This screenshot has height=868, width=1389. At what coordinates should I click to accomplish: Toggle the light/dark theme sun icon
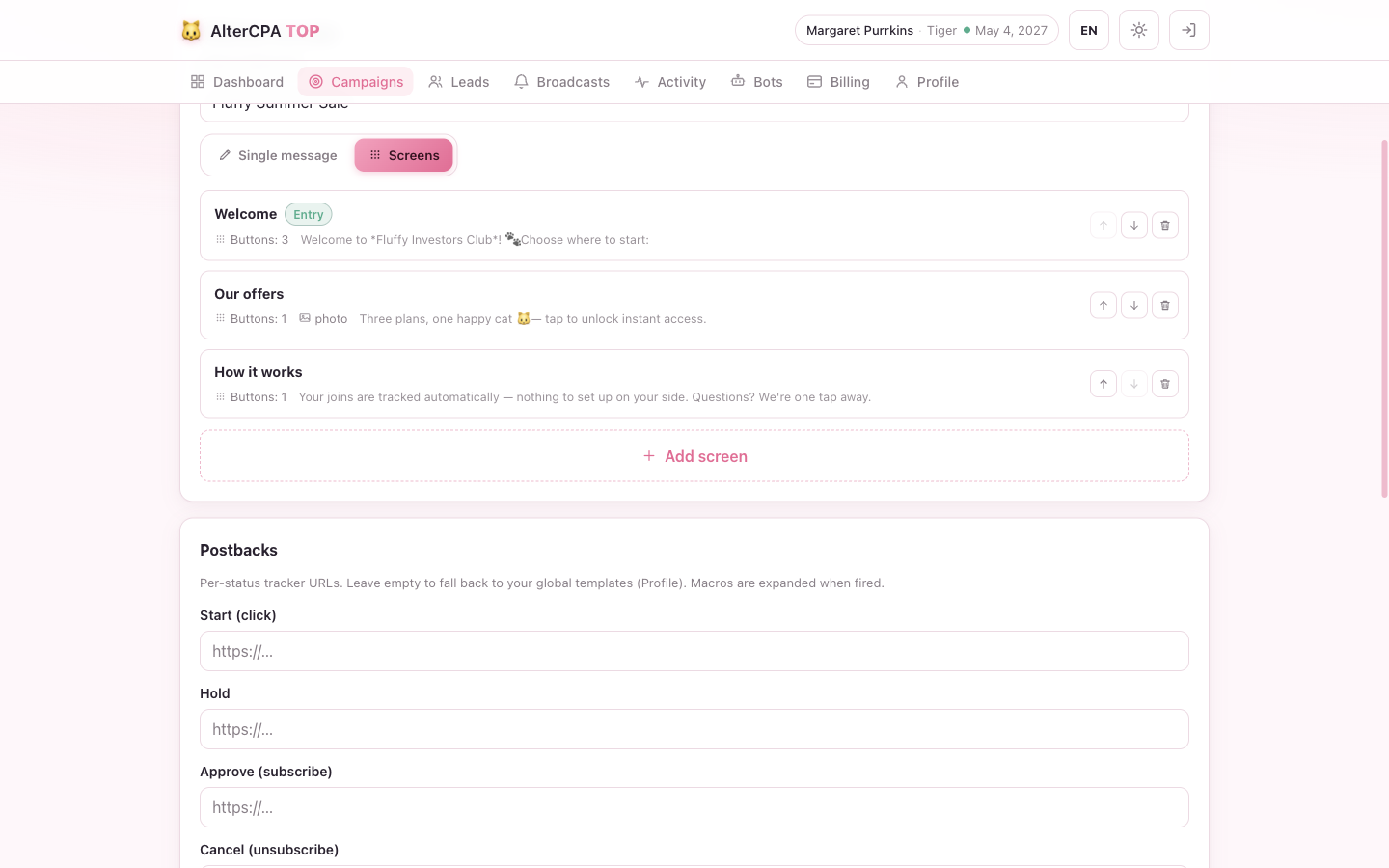point(1139,30)
